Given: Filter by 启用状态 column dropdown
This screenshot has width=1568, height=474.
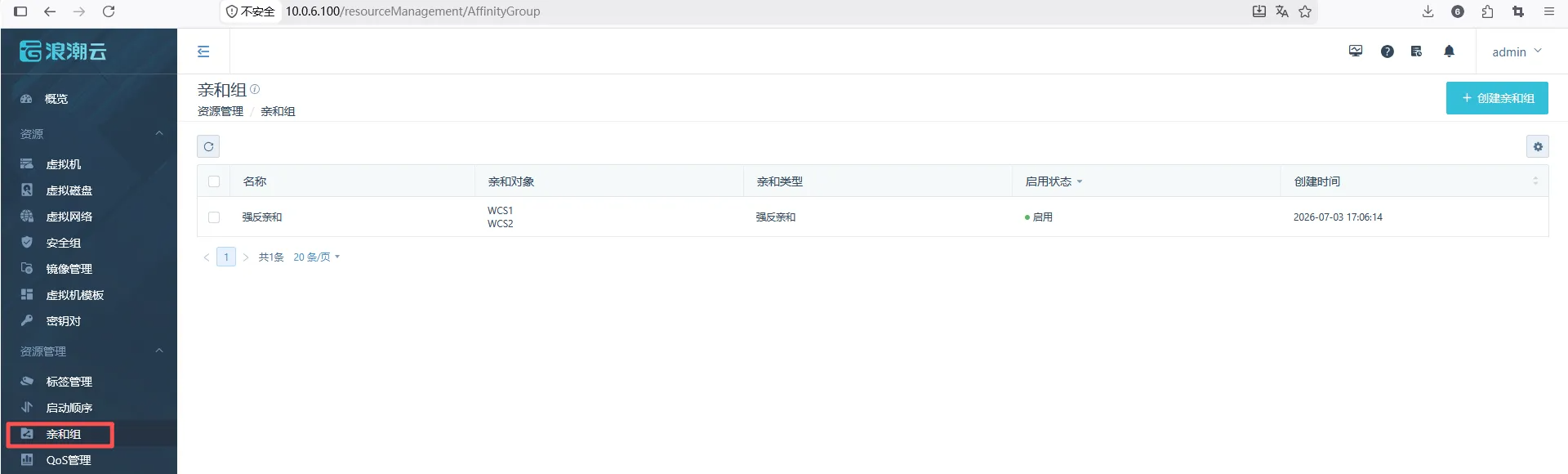Looking at the screenshot, I should click(1080, 181).
